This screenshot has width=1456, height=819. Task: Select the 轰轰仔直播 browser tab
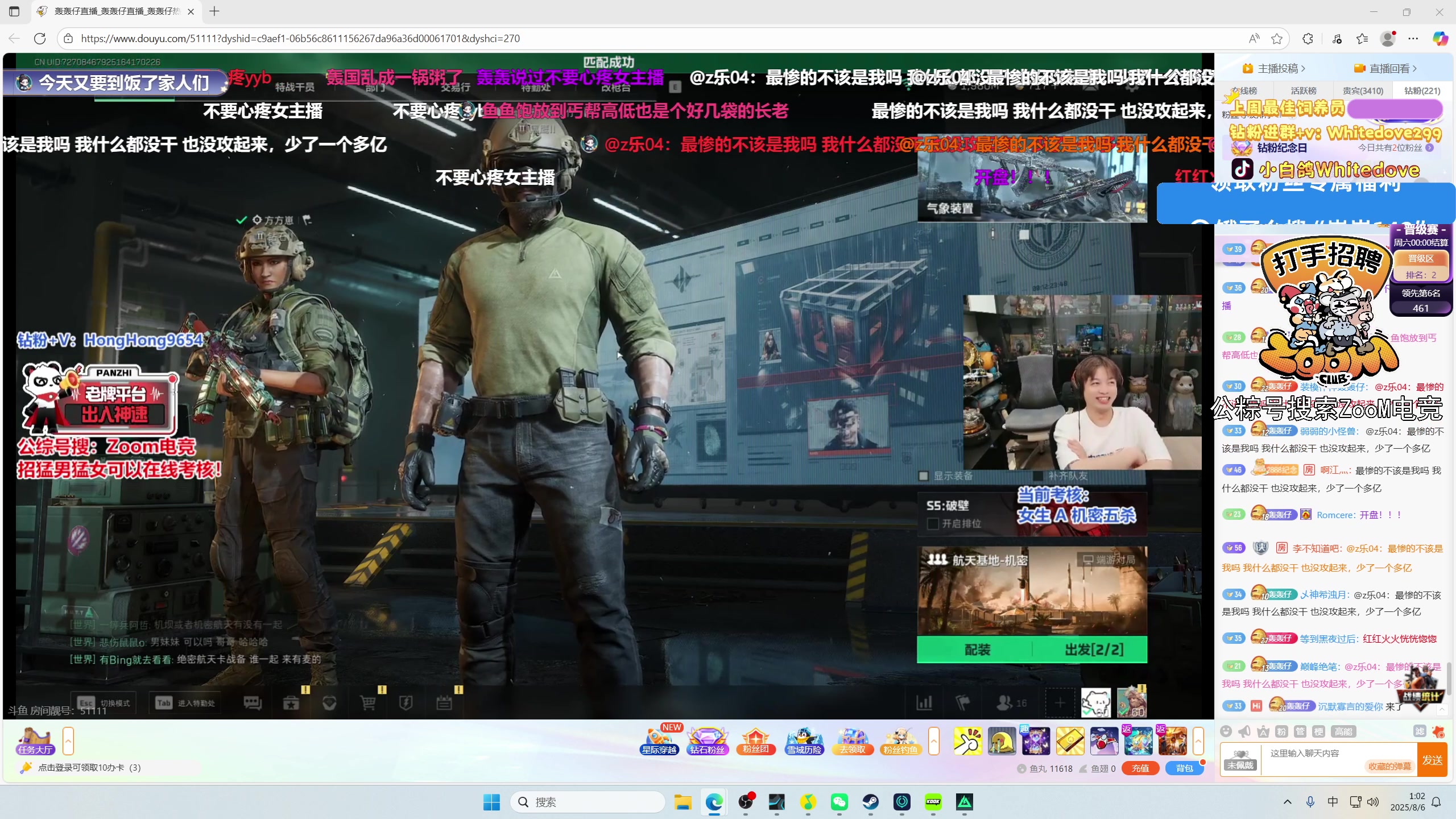pos(115,11)
